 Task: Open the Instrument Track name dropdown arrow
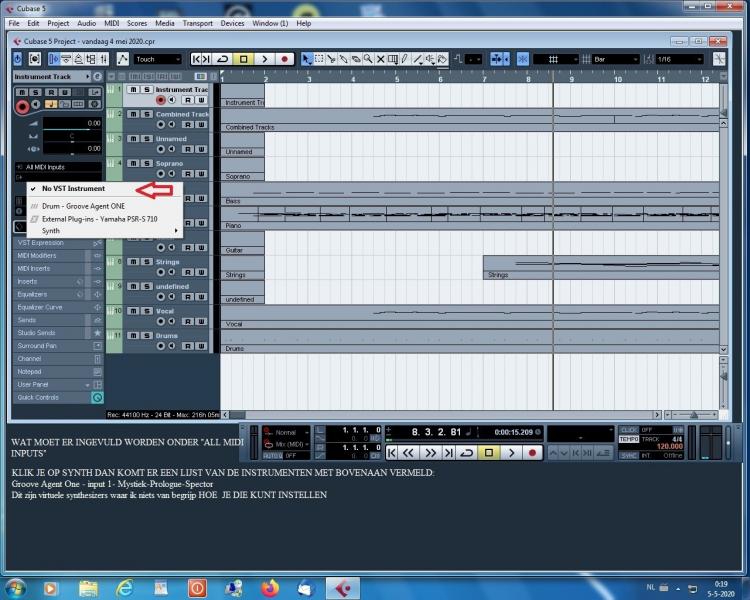click(x=88, y=77)
